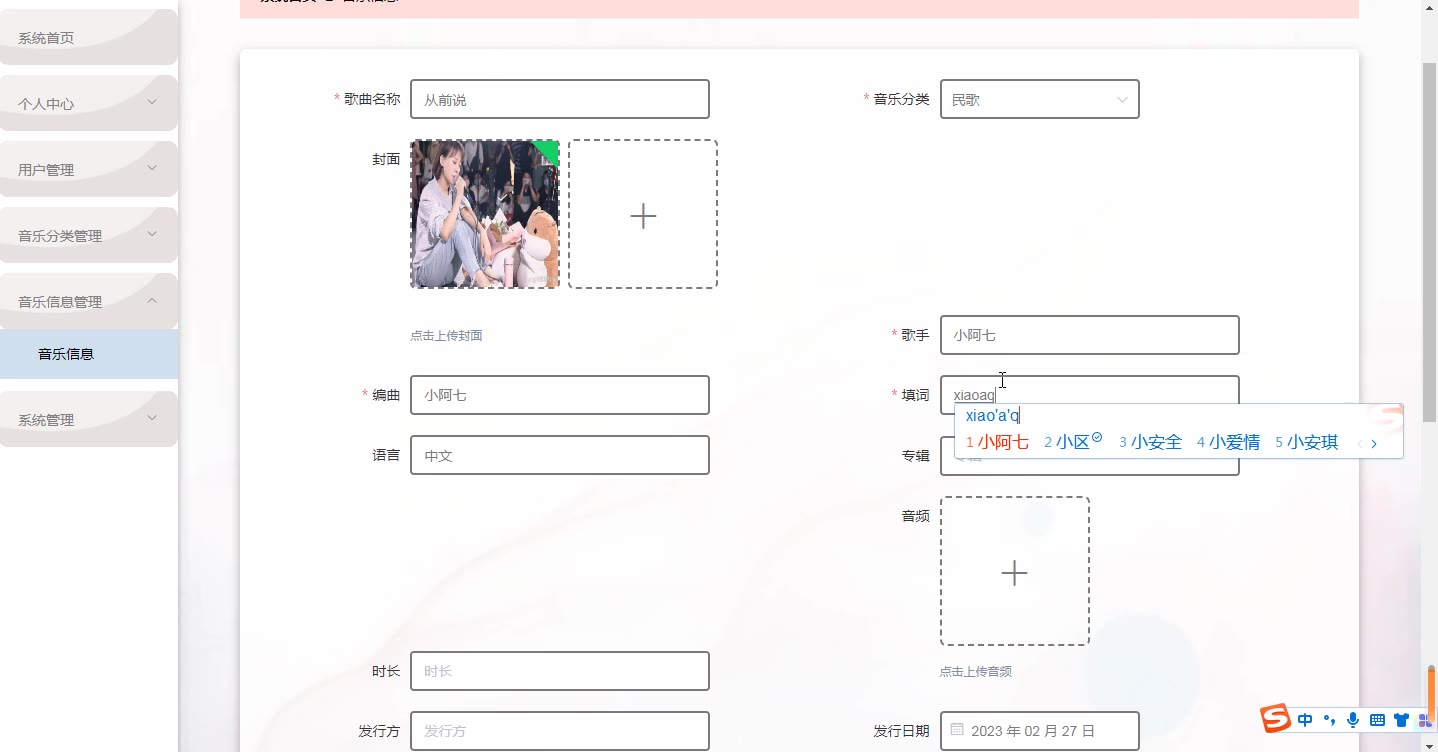Click into the 编曲 input field

point(560,395)
